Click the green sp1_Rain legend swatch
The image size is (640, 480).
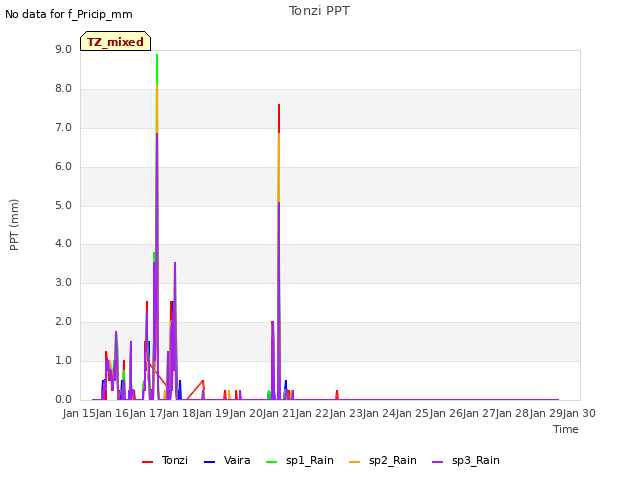[271, 462]
